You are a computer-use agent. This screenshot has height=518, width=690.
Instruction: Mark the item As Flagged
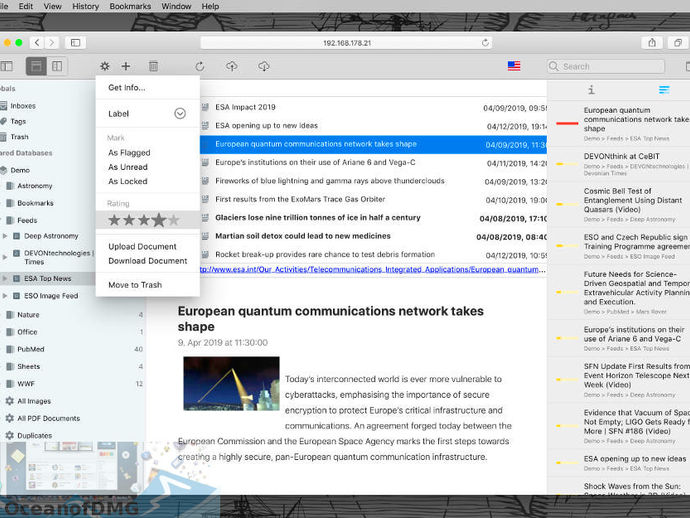pos(129,153)
